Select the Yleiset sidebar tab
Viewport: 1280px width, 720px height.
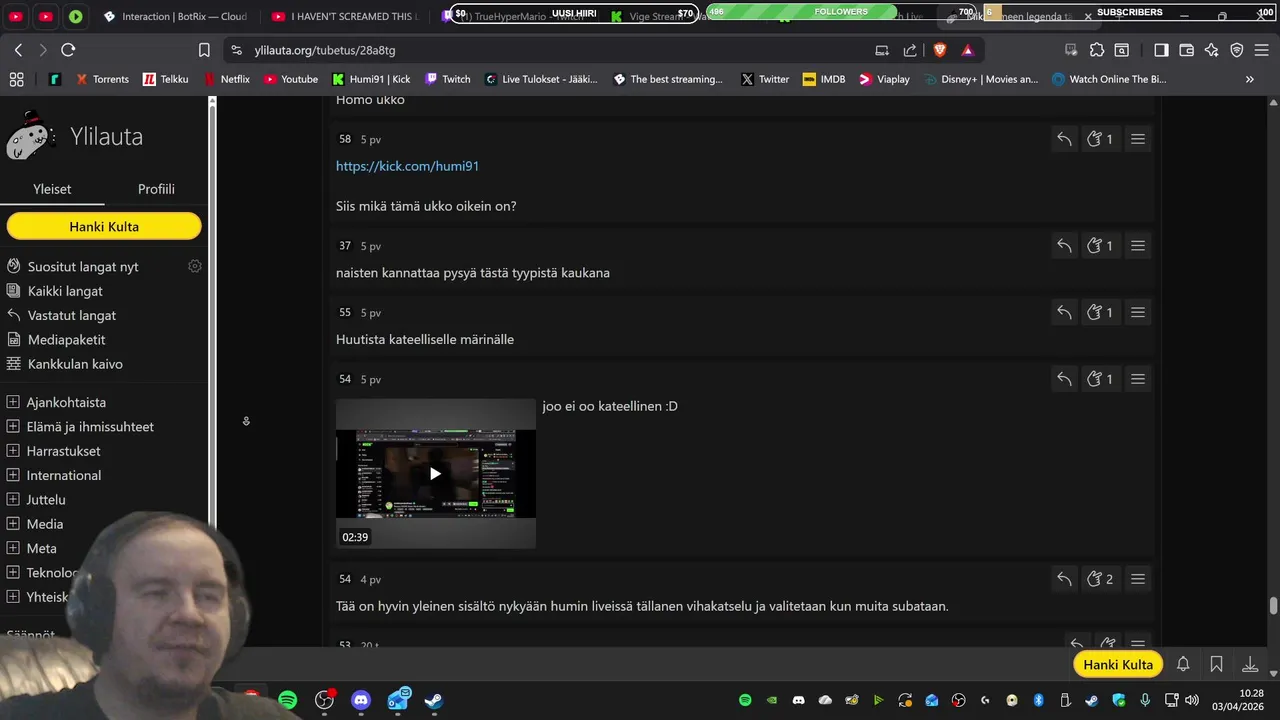pos(52,189)
